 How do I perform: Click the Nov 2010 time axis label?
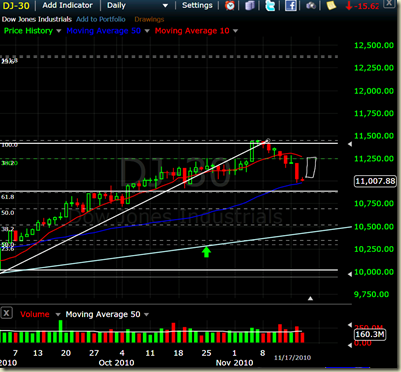tap(234, 363)
